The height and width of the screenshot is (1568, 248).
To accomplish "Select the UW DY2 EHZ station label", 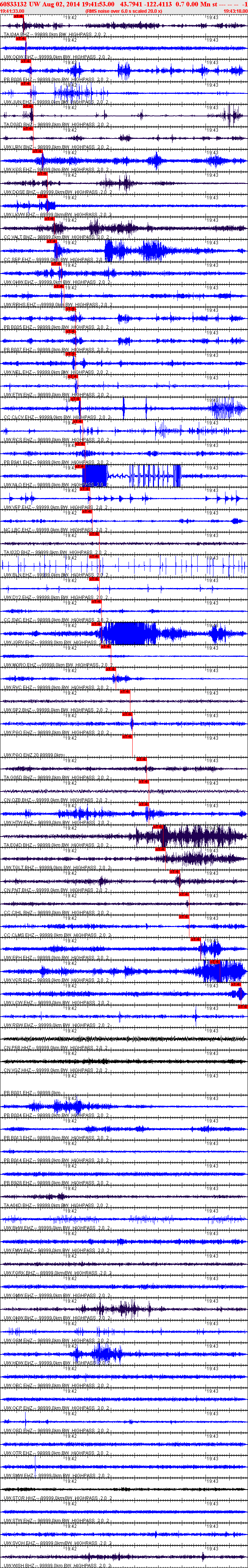I will (57, 598).
